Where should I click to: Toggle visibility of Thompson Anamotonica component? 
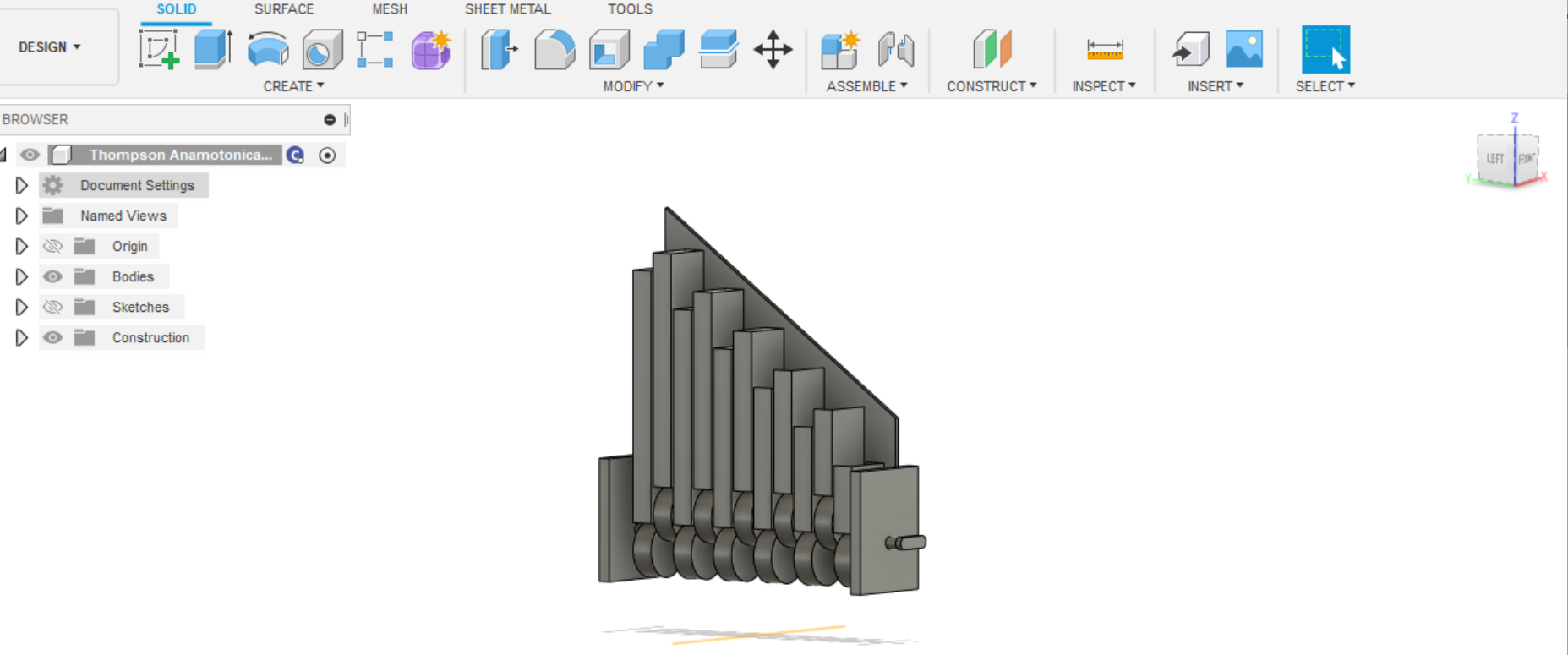point(30,155)
